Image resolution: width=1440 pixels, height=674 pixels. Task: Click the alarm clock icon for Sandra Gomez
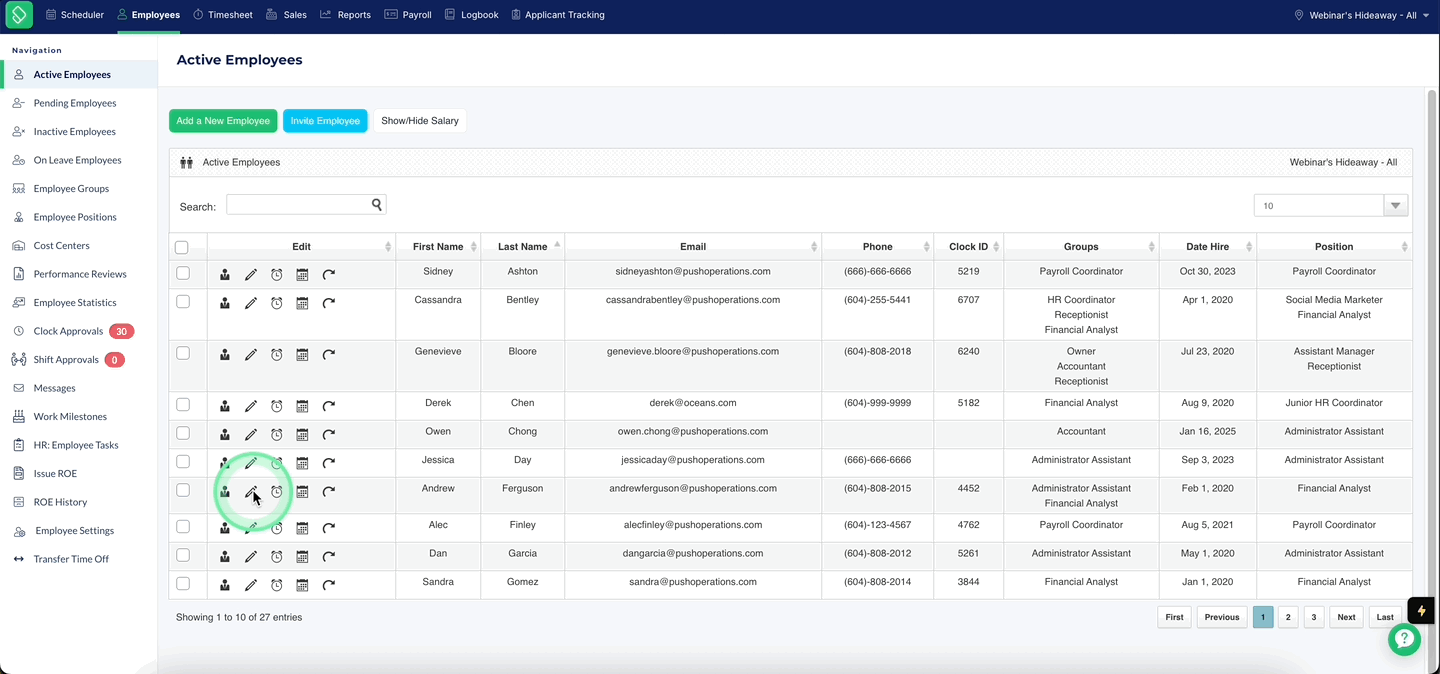tap(277, 585)
